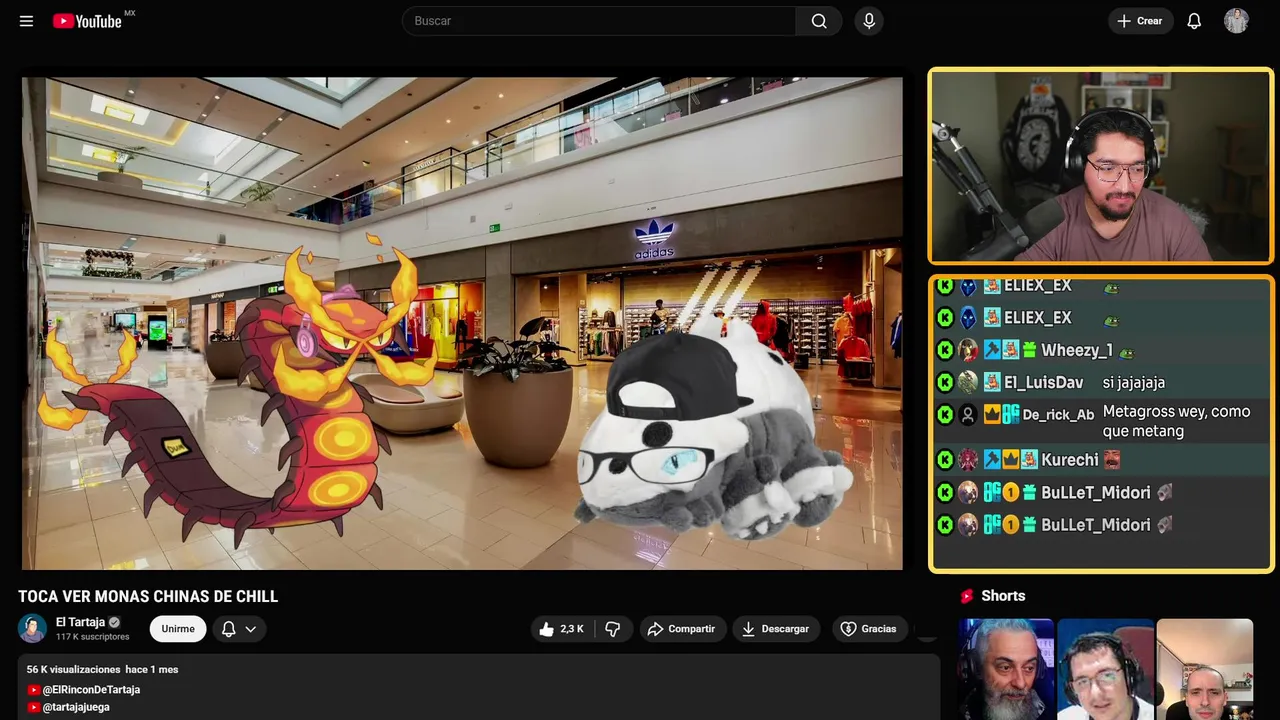
Task: Open the third Shorts thumbnail
Action: [x=1204, y=669]
